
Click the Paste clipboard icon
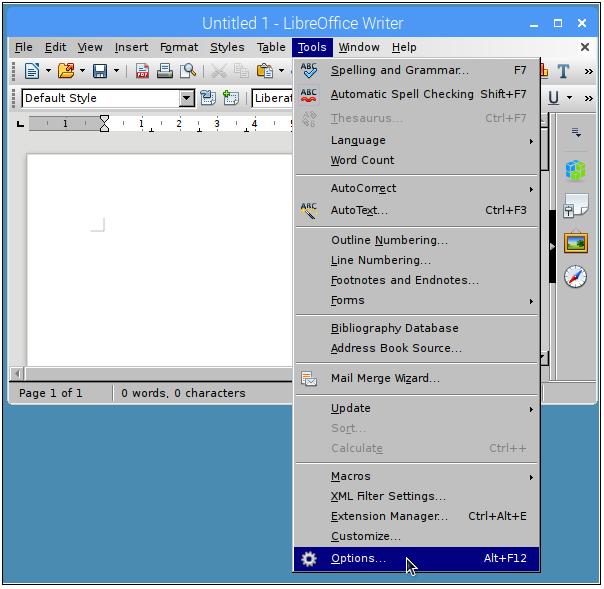coord(265,71)
